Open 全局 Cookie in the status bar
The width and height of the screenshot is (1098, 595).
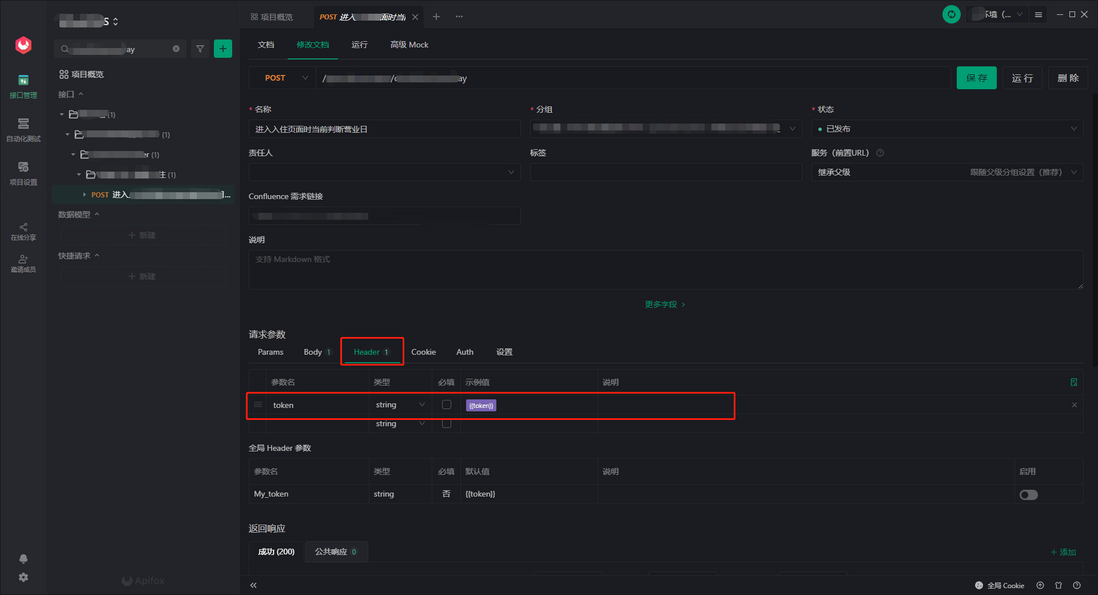tap(1000, 586)
